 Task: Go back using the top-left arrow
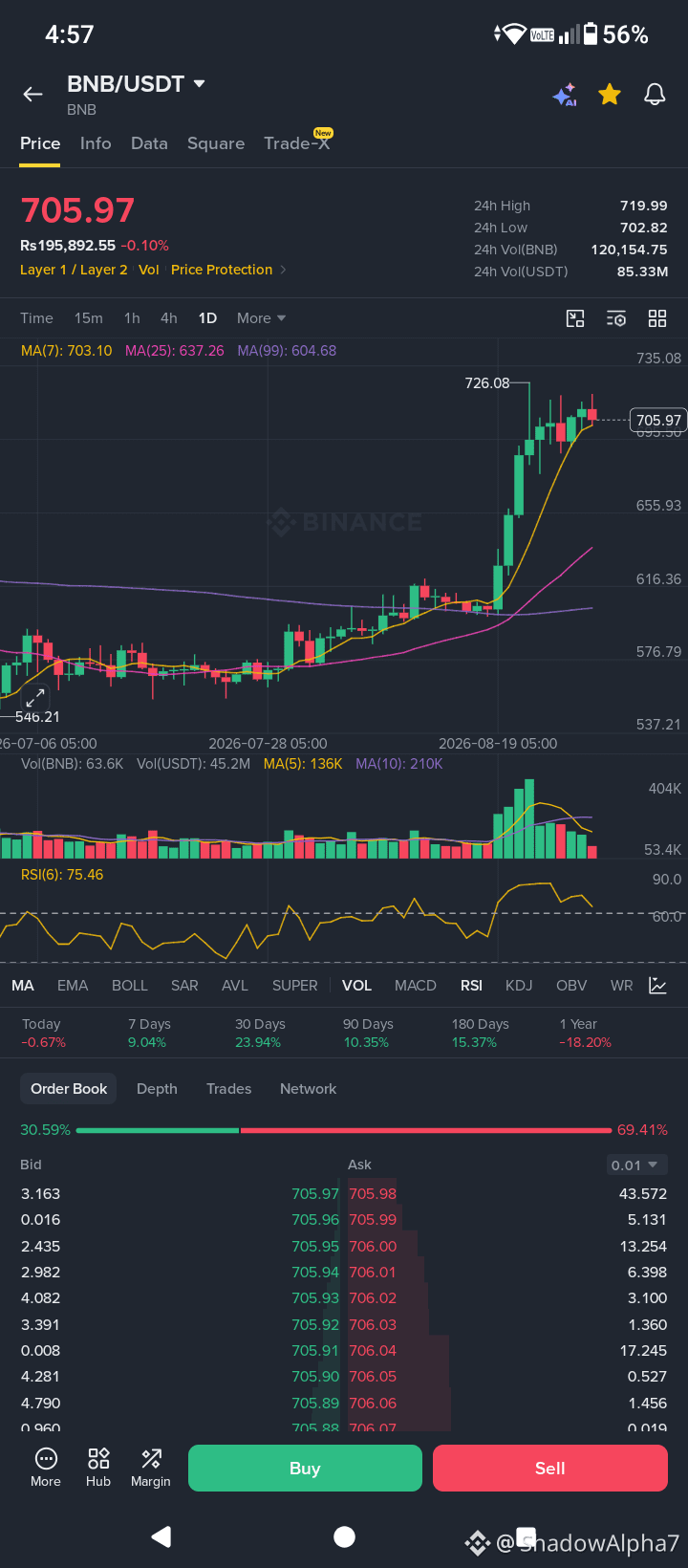33,94
